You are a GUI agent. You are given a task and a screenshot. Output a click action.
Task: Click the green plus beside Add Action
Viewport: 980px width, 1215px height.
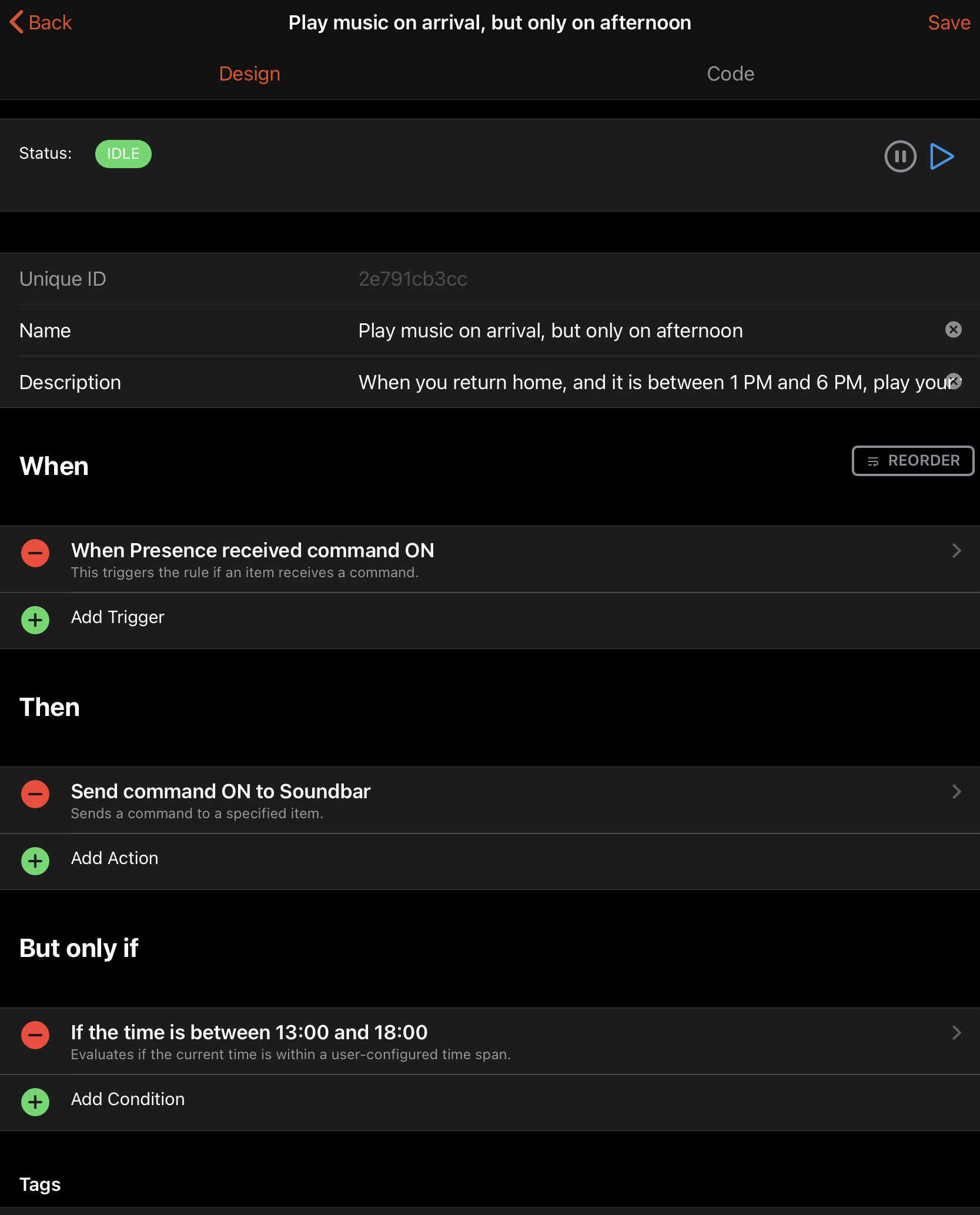tap(35, 861)
